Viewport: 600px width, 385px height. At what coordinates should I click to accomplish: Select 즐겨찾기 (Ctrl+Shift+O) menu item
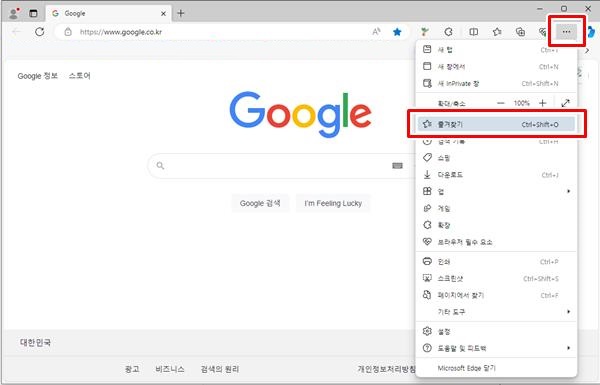click(496, 124)
